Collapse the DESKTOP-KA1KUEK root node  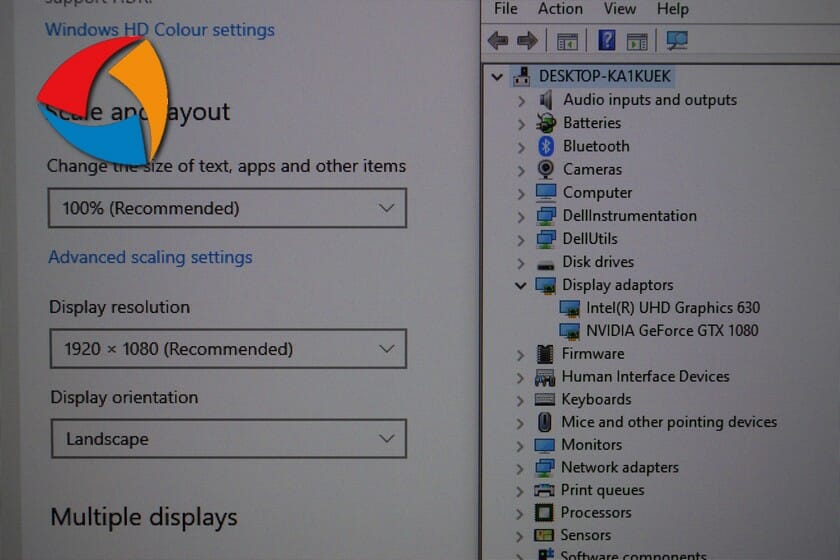497,77
